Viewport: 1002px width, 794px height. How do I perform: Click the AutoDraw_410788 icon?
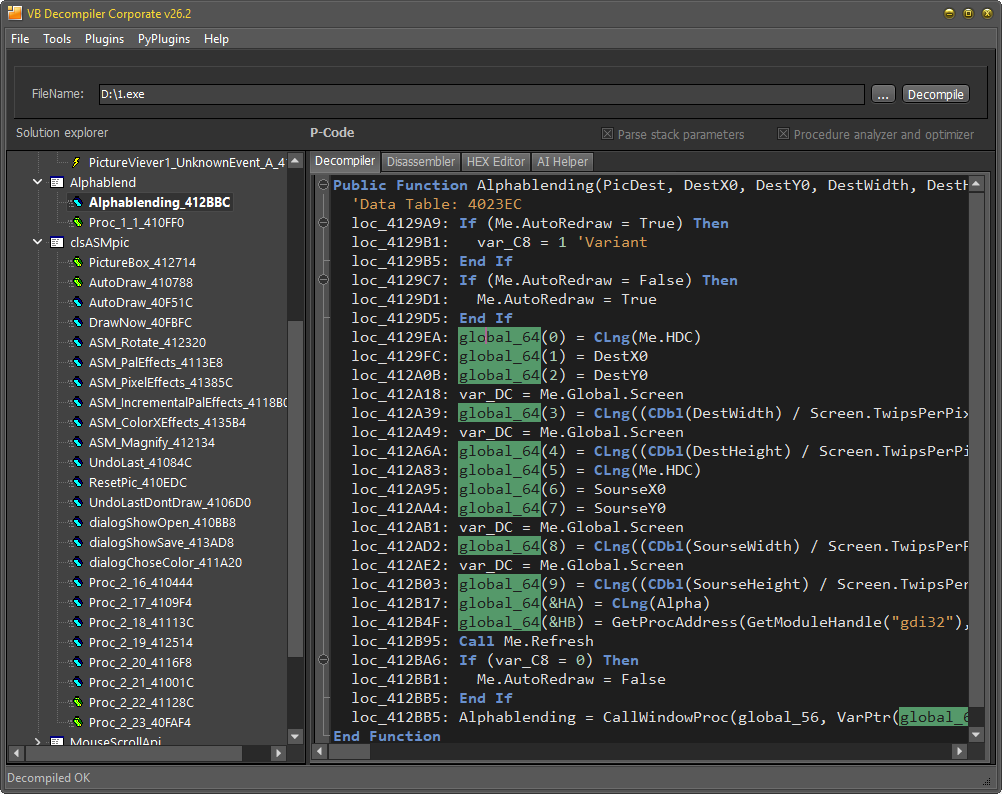click(77, 282)
